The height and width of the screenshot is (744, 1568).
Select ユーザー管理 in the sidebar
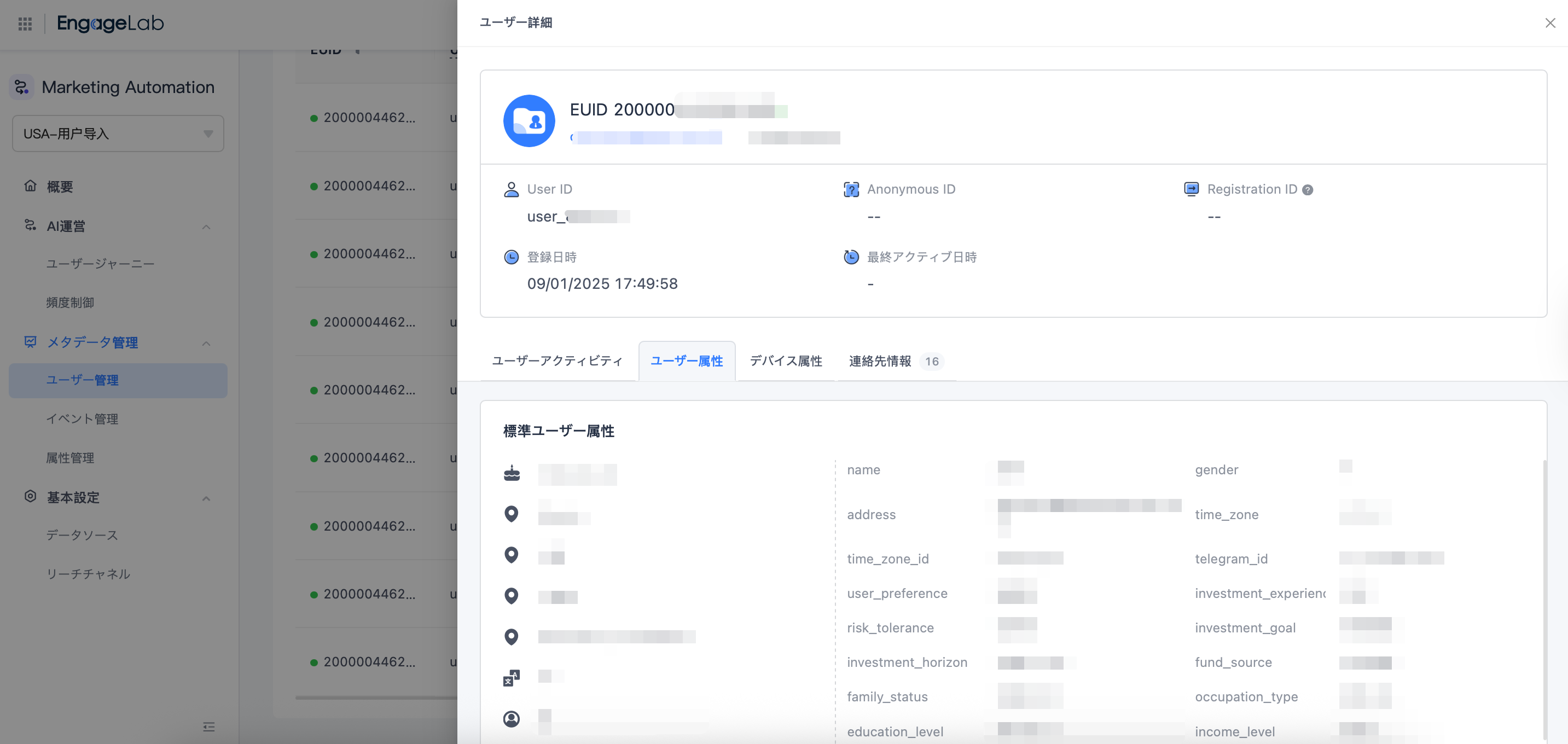[x=118, y=381]
